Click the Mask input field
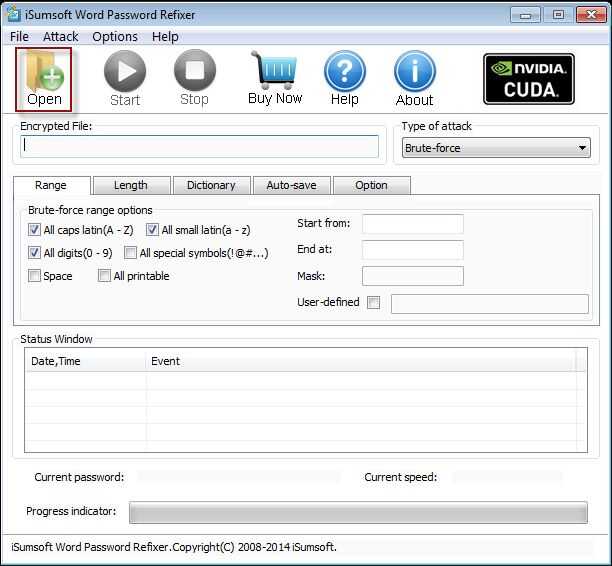Image resolution: width=612 pixels, height=566 pixels. [x=413, y=276]
